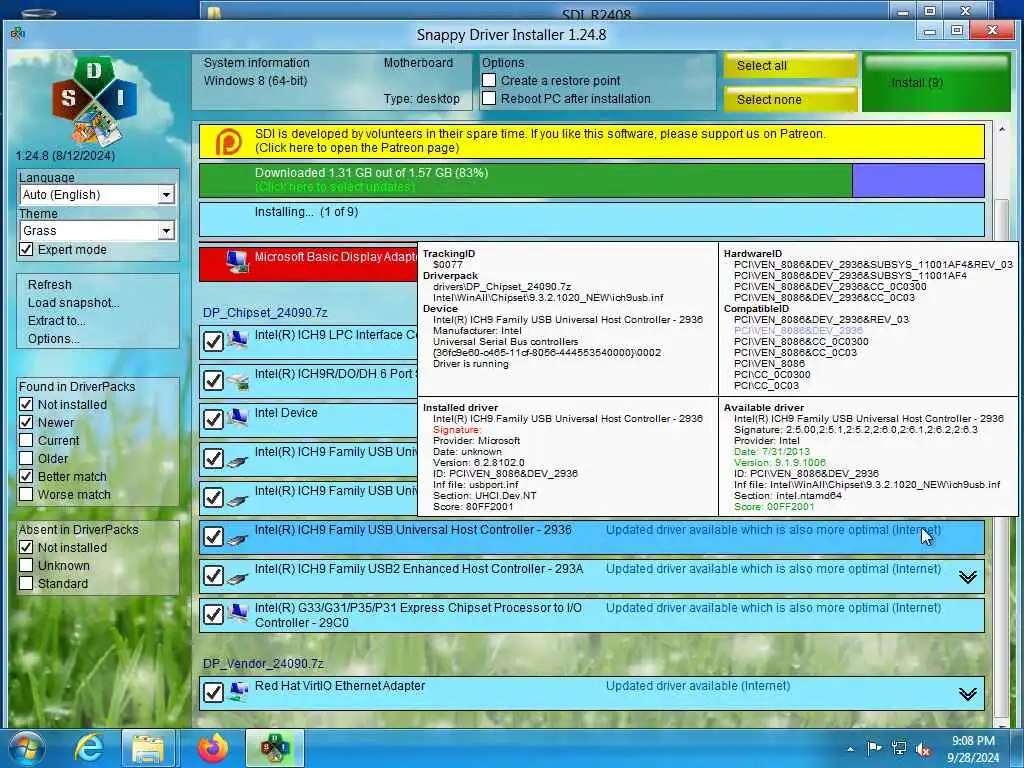The image size is (1024, 768).
Task: Uncheck the Newer filter
Action: point(26,423)
